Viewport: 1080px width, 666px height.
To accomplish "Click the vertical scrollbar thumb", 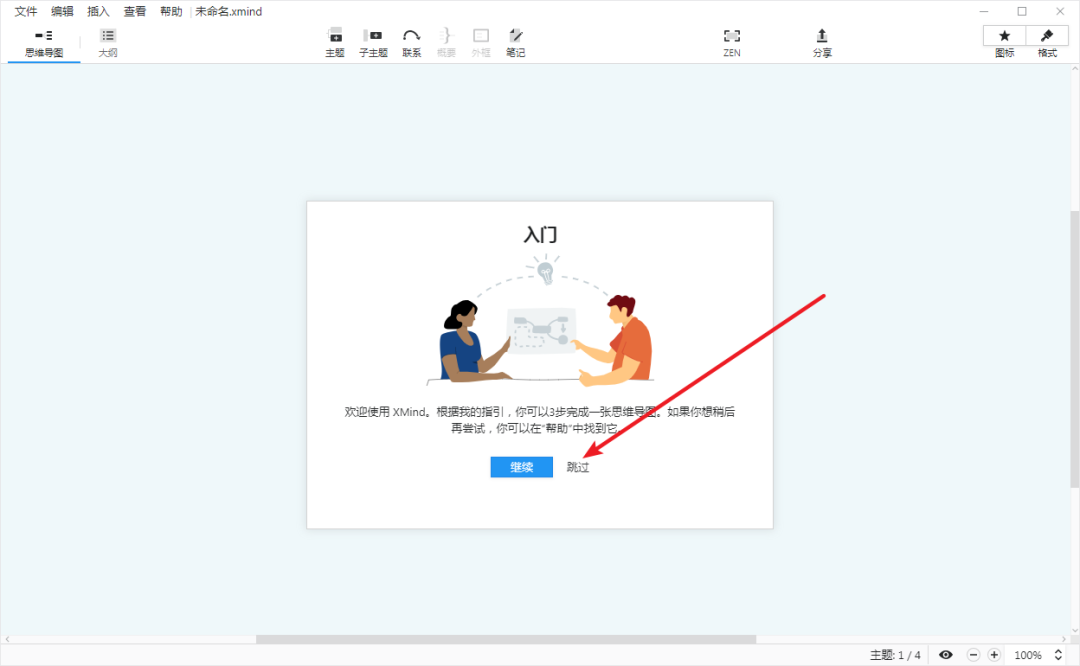I will coord(1074,349).
